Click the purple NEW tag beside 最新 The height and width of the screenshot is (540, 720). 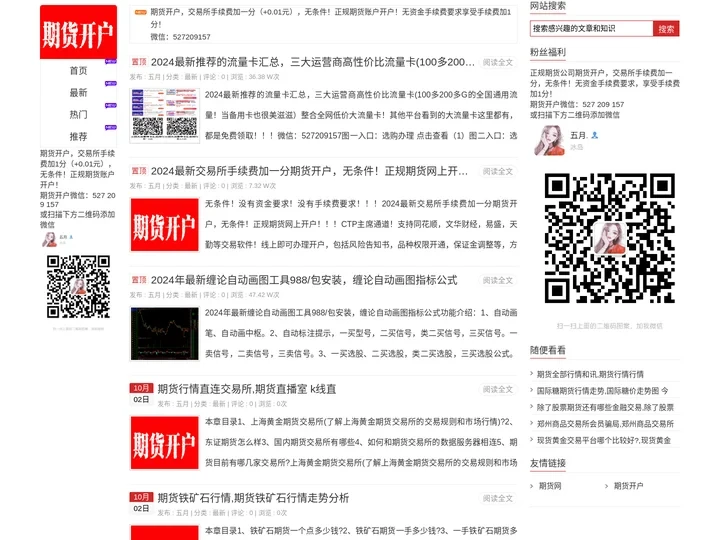(111, 83)
